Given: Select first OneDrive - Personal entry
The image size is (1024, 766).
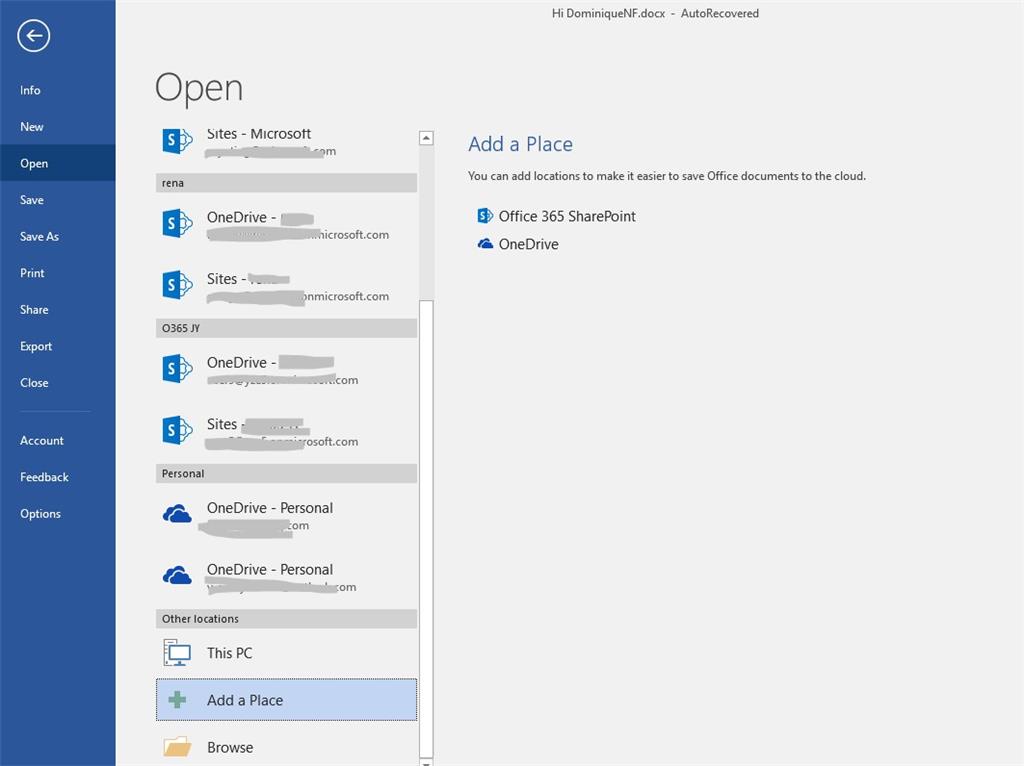Looking at the screenshot, I should [x=286, y=515].
